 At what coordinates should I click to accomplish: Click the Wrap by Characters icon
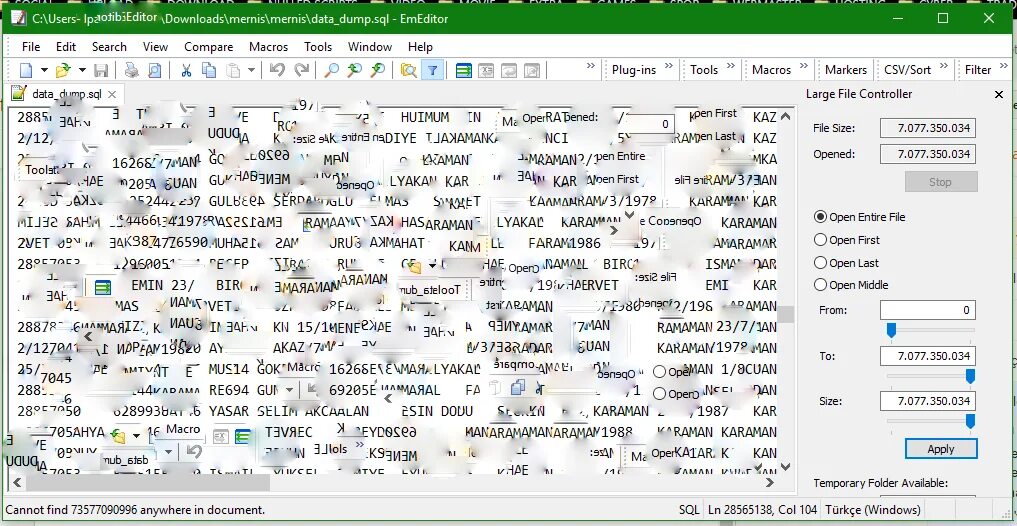coord(486,70)
